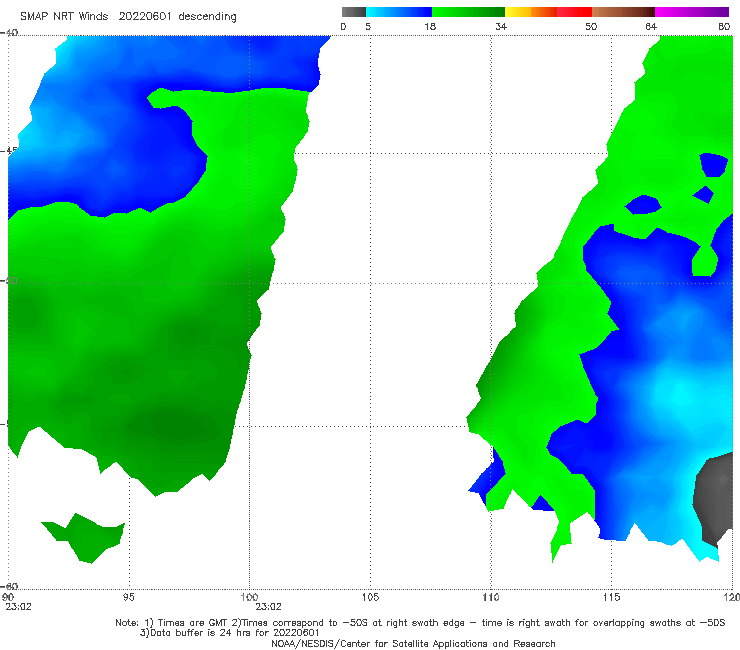This screenshot has width=740, height=650.
Task: Click the longitude label '115'
Action: [612, 597]
